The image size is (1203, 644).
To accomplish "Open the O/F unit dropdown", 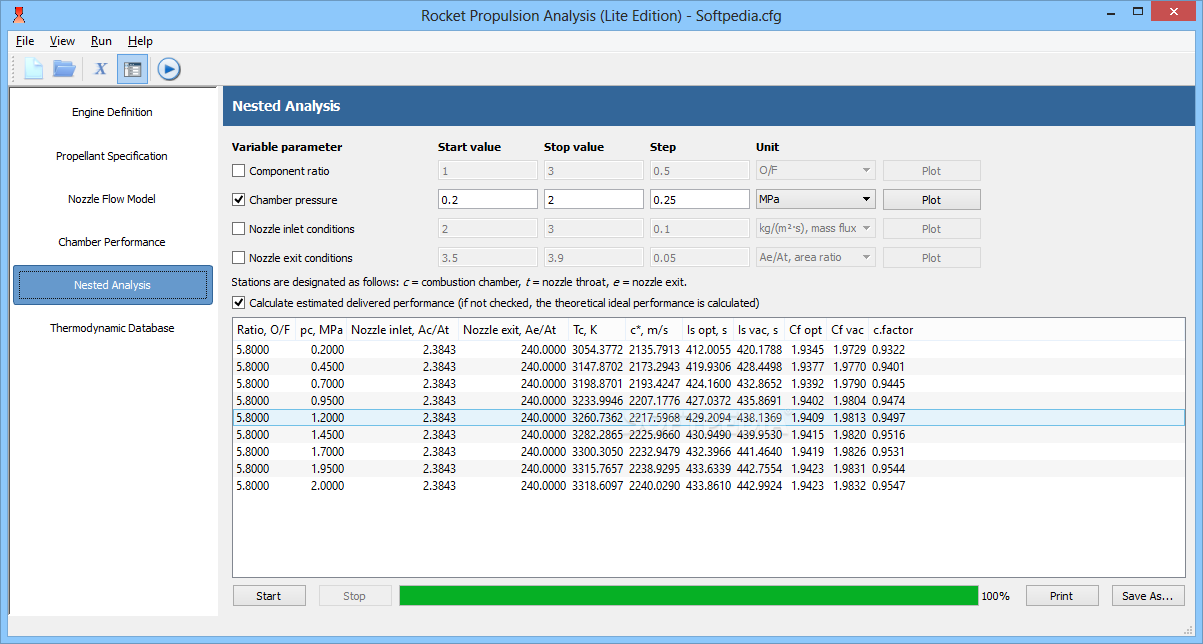I will pos(816,171).
